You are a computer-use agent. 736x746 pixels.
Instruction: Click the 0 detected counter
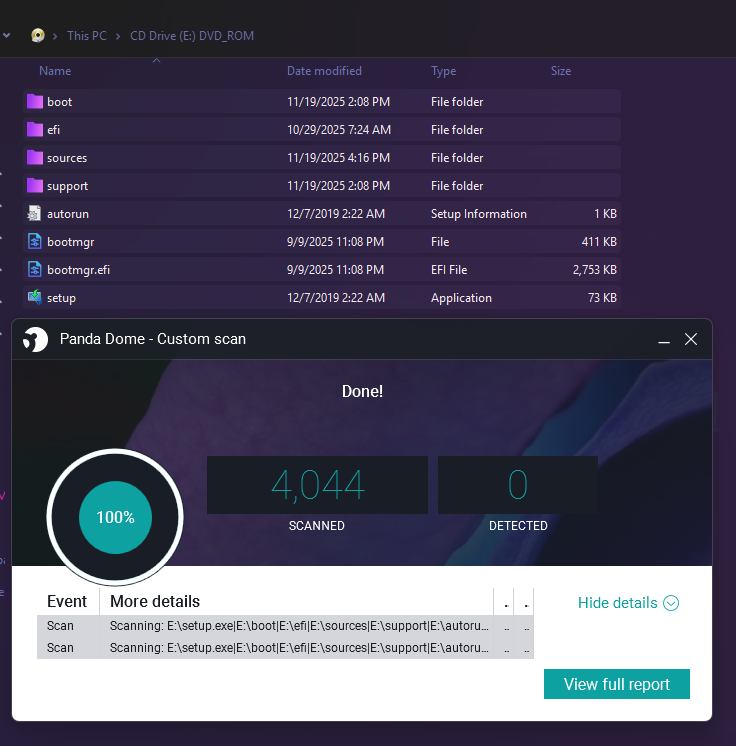point(518,485)
